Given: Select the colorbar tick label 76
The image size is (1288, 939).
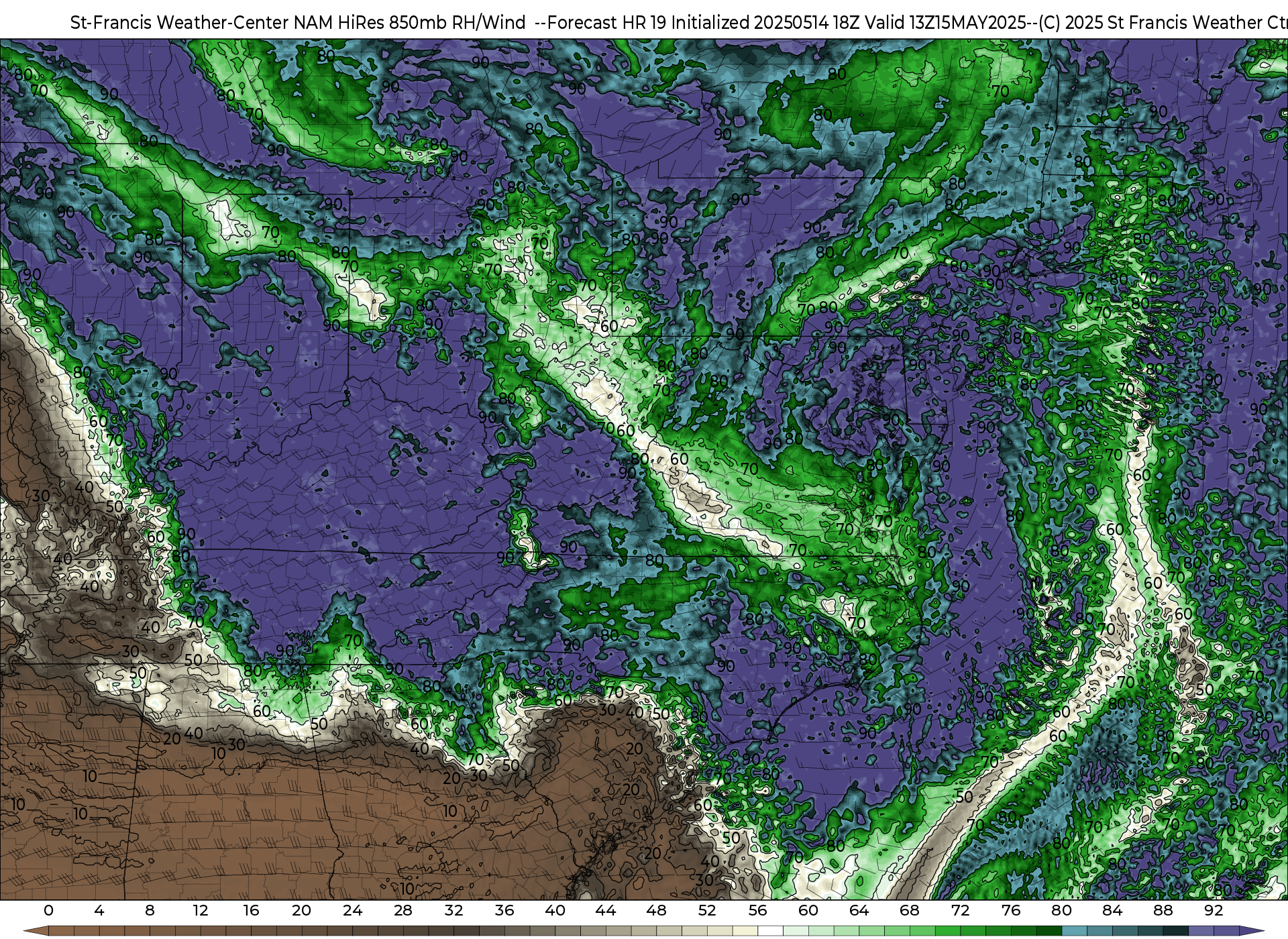Looking at the screenshot, I should (x=1011, y=910).
